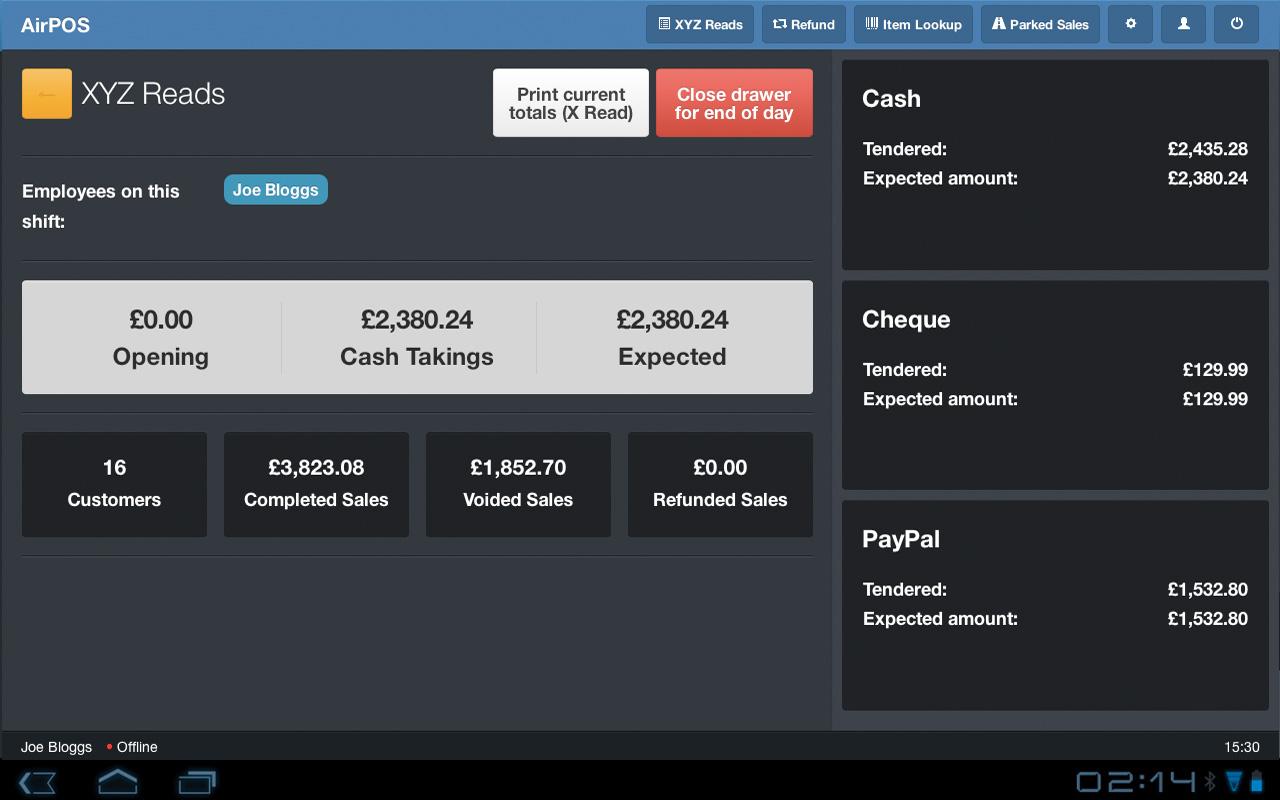The image size is (1280, 800).
Task: Click PayPal expected amount value
Action: point(1208,619)
